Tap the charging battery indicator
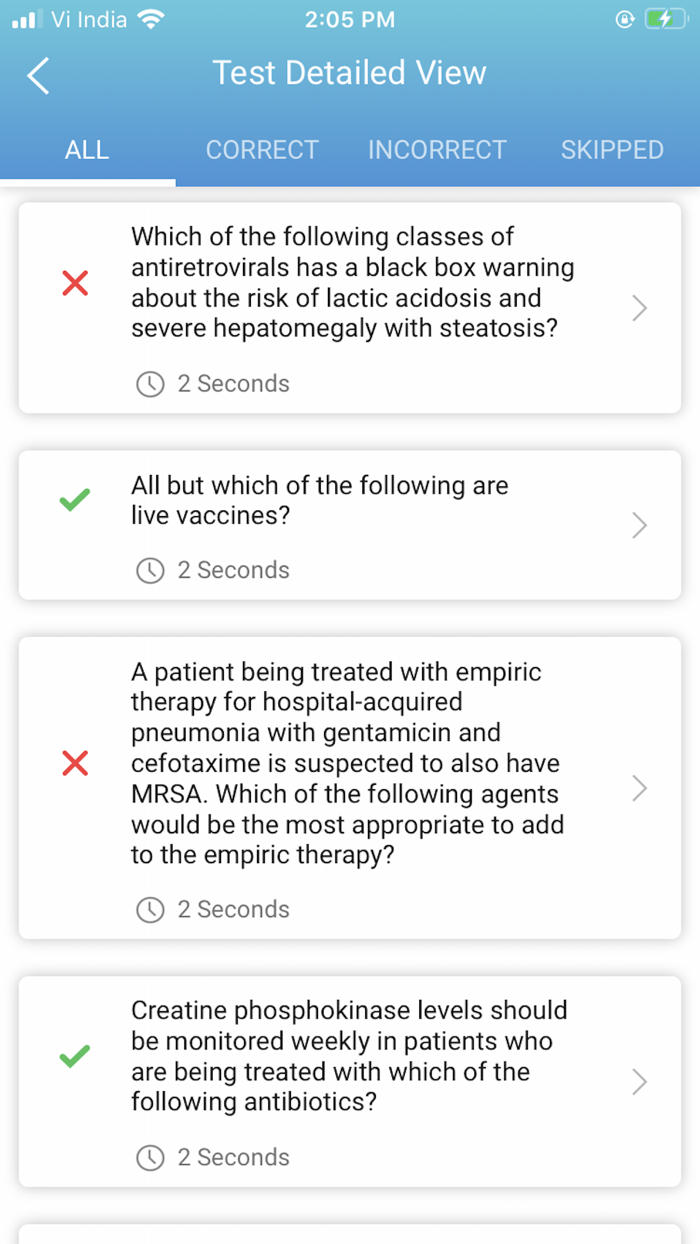 click(x=664, y=18)
